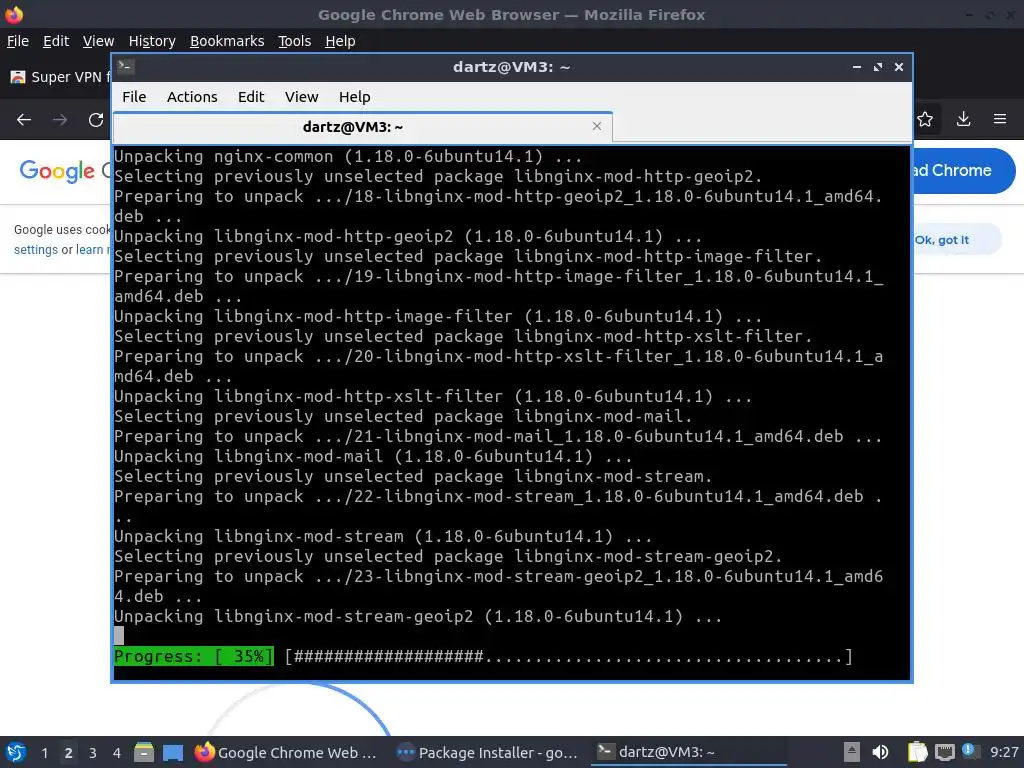Open the update notifier tray icon

[970, 751]
